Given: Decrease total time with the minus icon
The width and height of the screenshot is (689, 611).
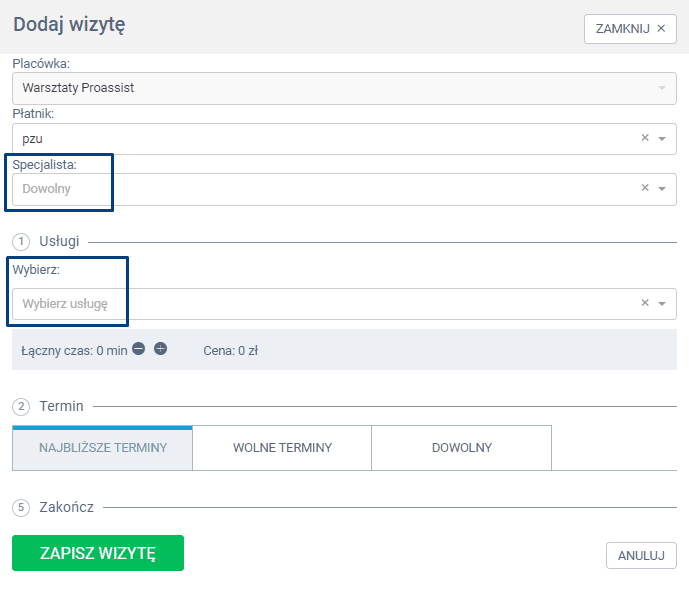Looking at the screenshot, I should pyautogui.click(x=139, y=349).
